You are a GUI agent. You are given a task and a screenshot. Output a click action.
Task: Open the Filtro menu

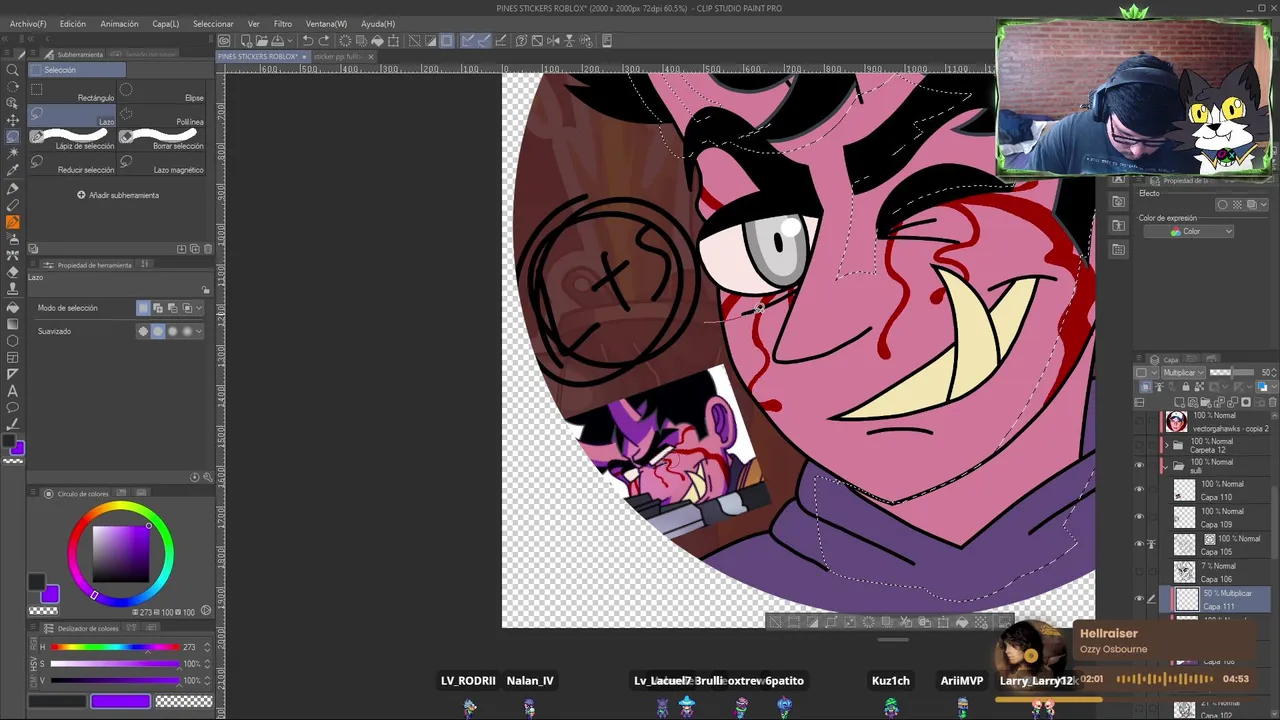283,23
